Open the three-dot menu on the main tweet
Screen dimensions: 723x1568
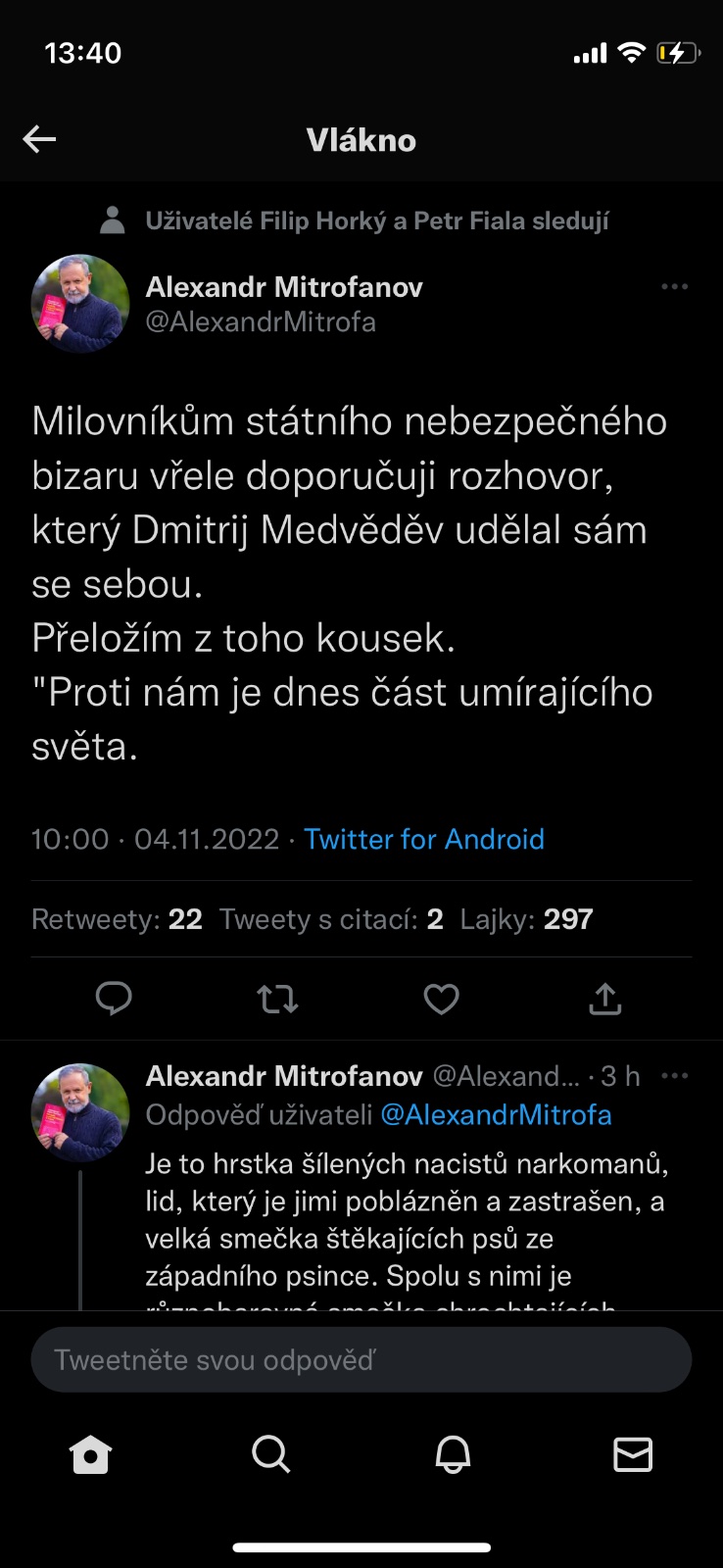pyautogui.click(x=674, y=287)
